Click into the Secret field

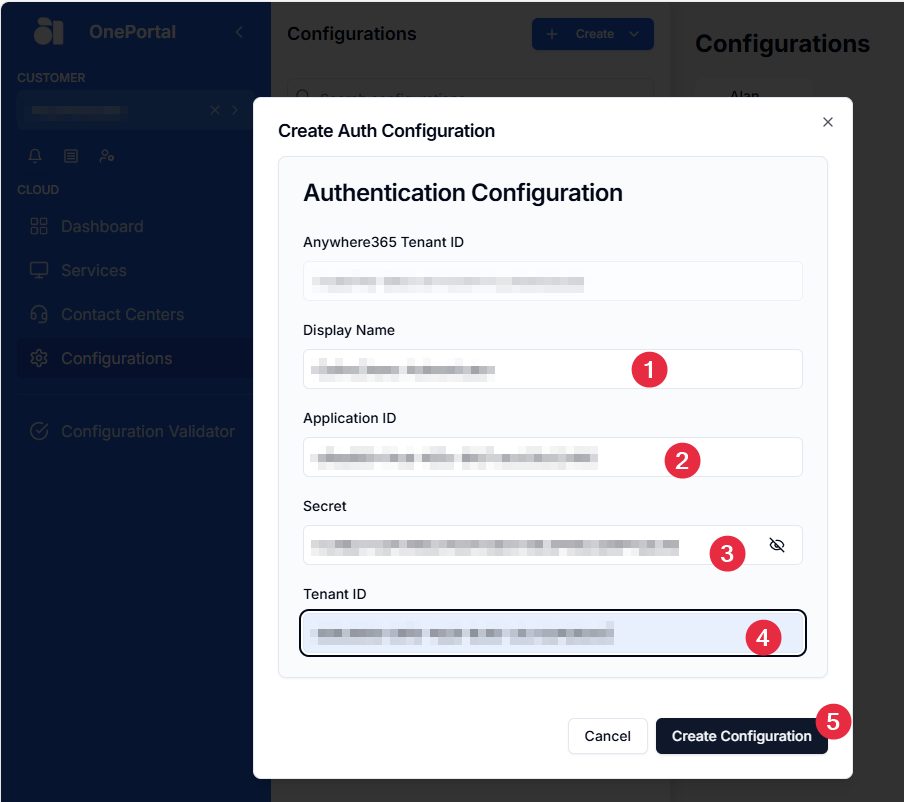click(x=553, y=545)
